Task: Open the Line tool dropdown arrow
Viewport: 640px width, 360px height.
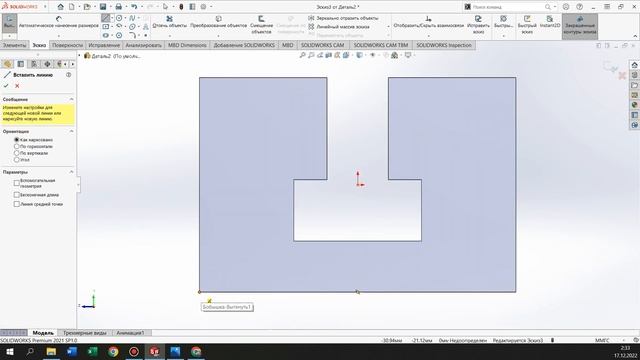Action: click(113, 18)
